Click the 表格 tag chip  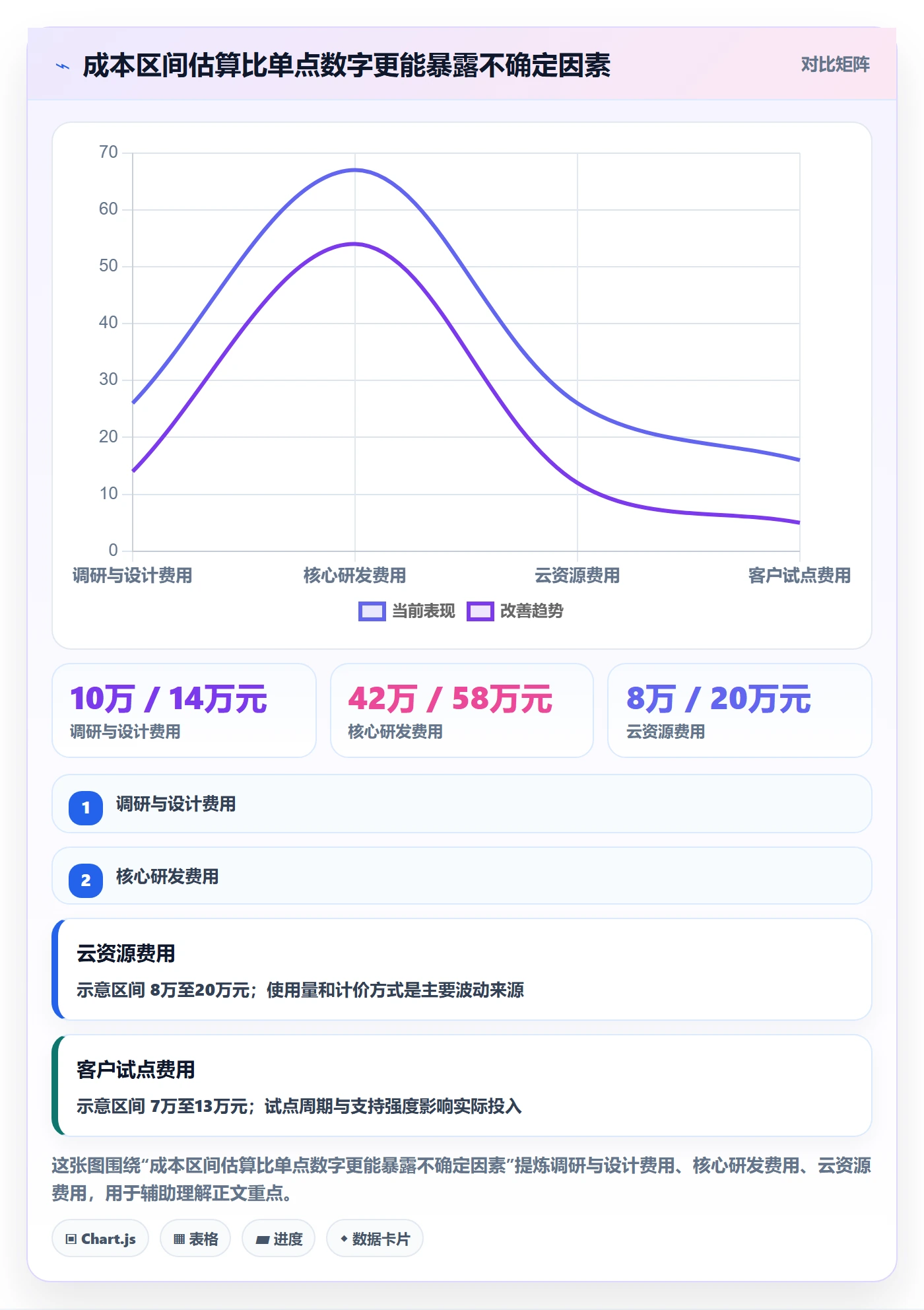point(195,1239)
